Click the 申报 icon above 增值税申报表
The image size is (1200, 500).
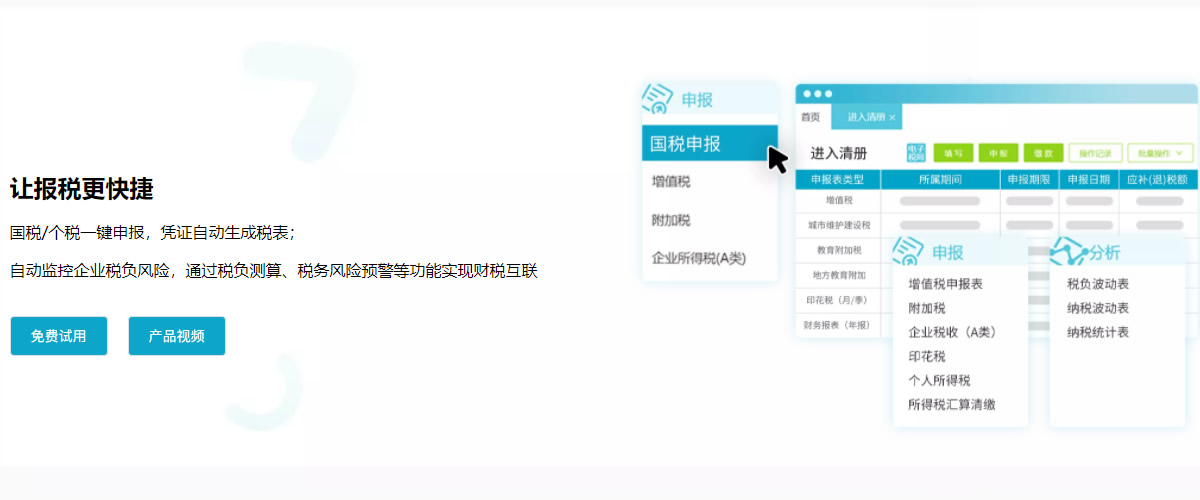point(908,250)
